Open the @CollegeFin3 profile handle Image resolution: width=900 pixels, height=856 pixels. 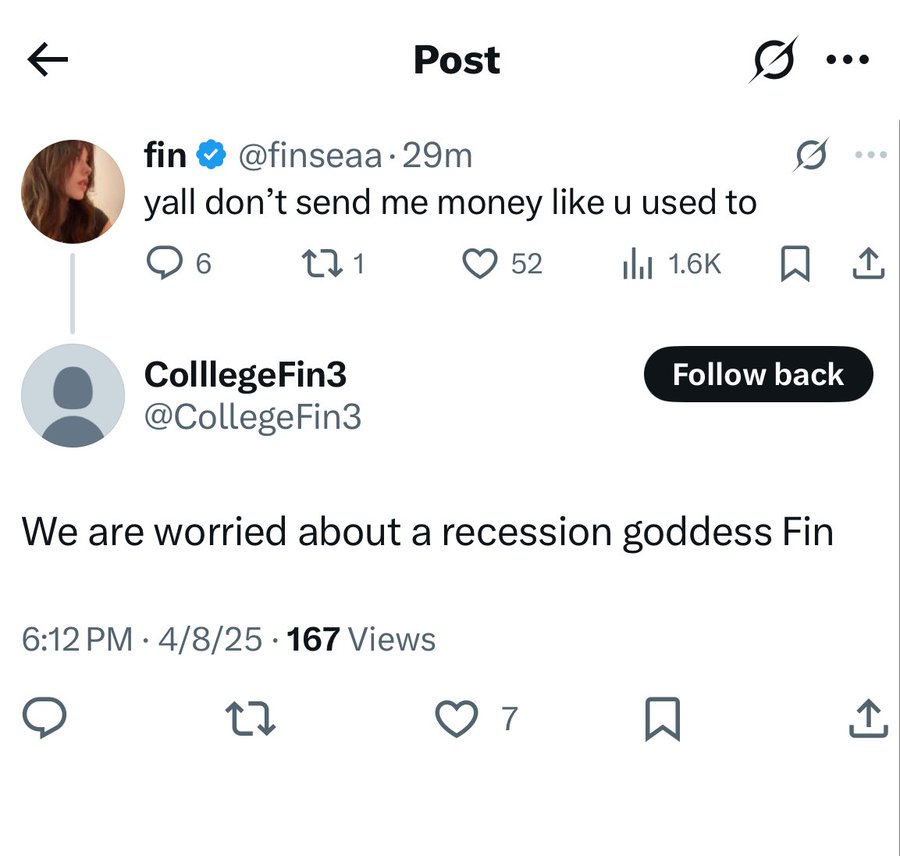pos(253,417)
